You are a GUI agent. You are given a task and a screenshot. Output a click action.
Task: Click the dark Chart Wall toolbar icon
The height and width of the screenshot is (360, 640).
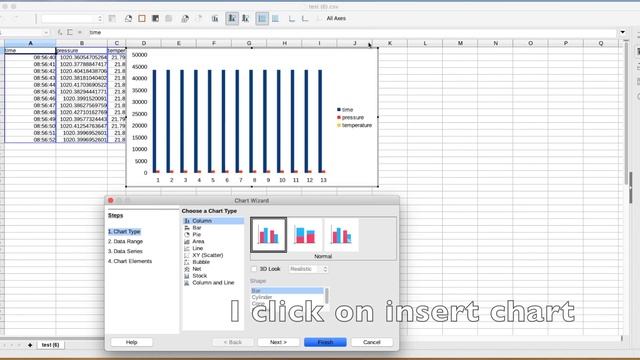pyautogui.click(x=155, y=18)
